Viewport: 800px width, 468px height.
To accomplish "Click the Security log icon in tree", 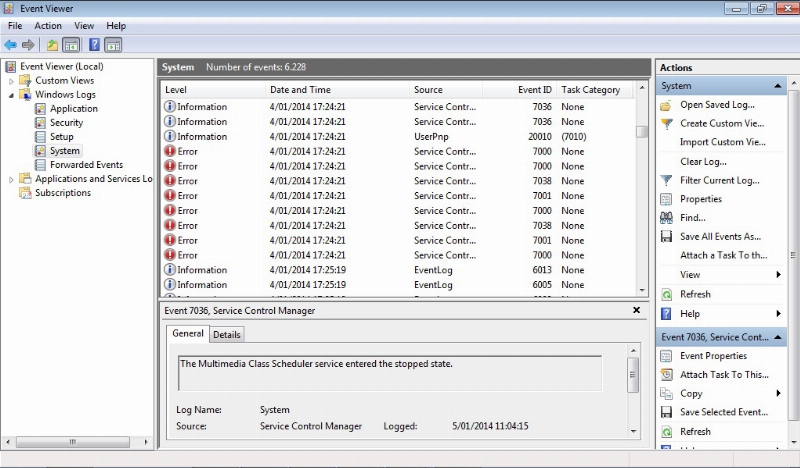I will 40,122.
